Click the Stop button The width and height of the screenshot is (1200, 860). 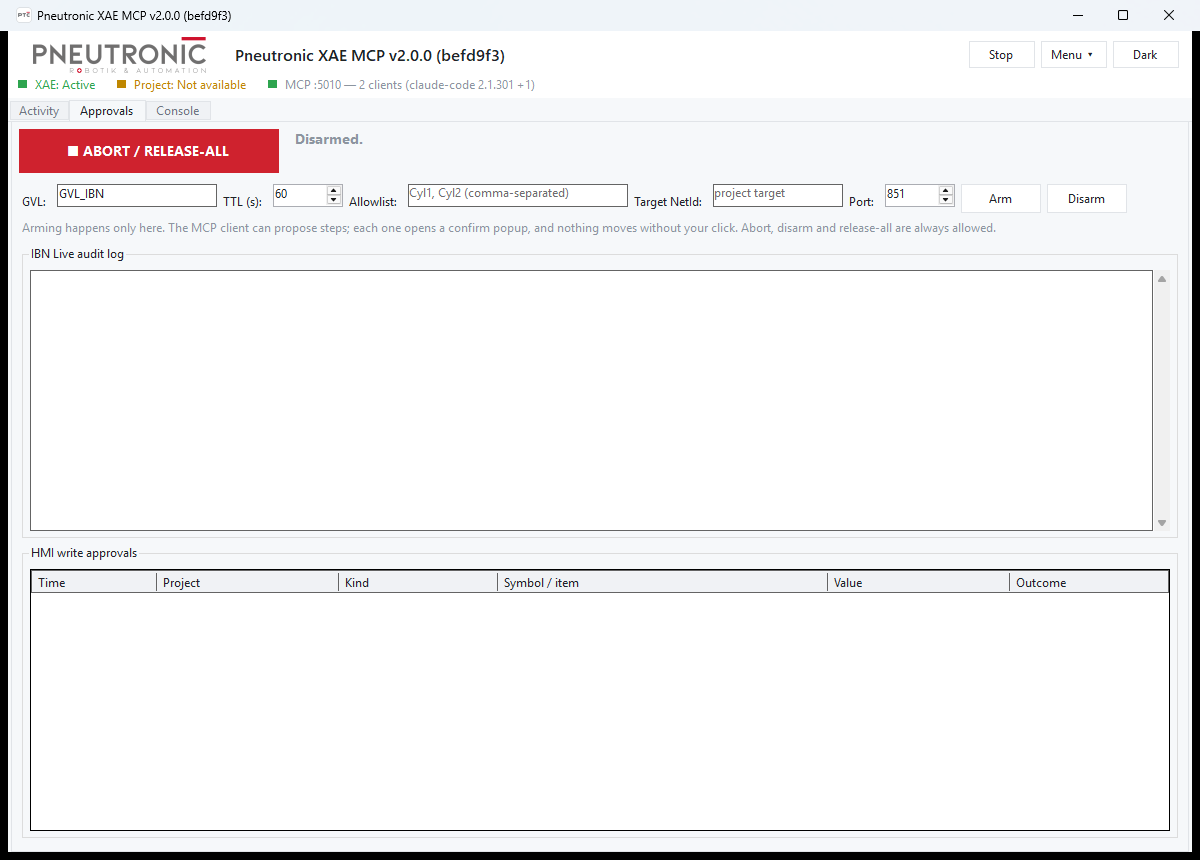click(x=1001, y=55)
